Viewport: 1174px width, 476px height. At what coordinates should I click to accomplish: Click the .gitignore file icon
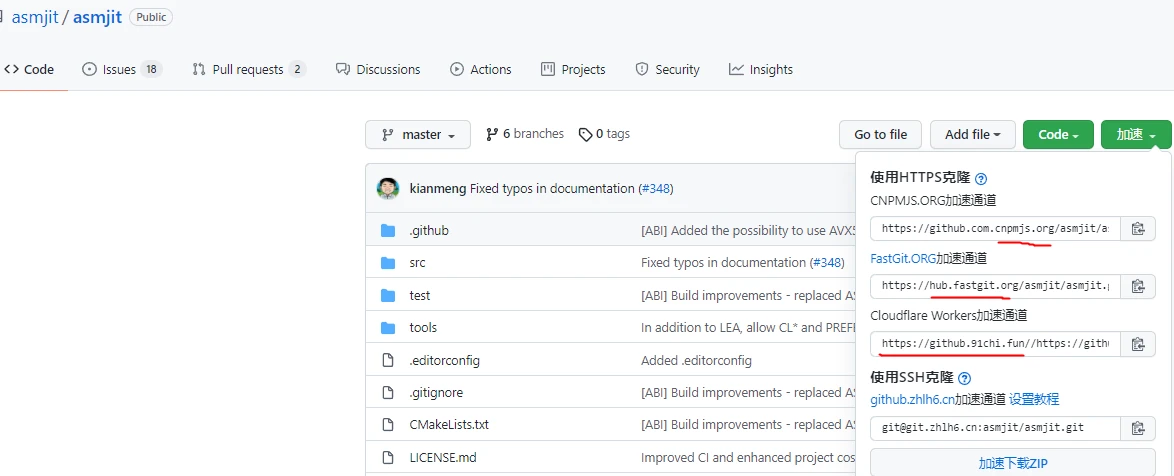388,392
